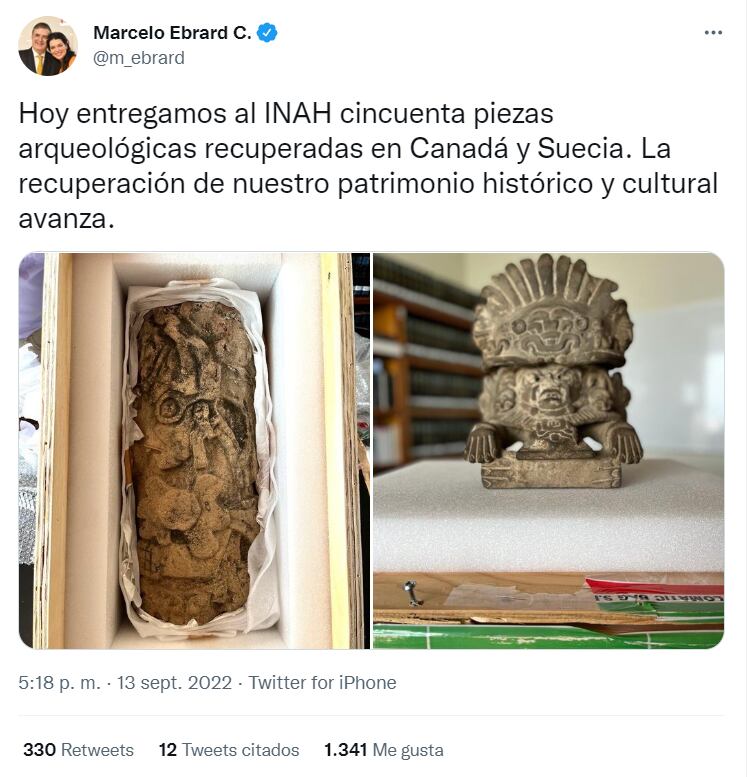Open the three-dot more options menu

tap(713, 33)
